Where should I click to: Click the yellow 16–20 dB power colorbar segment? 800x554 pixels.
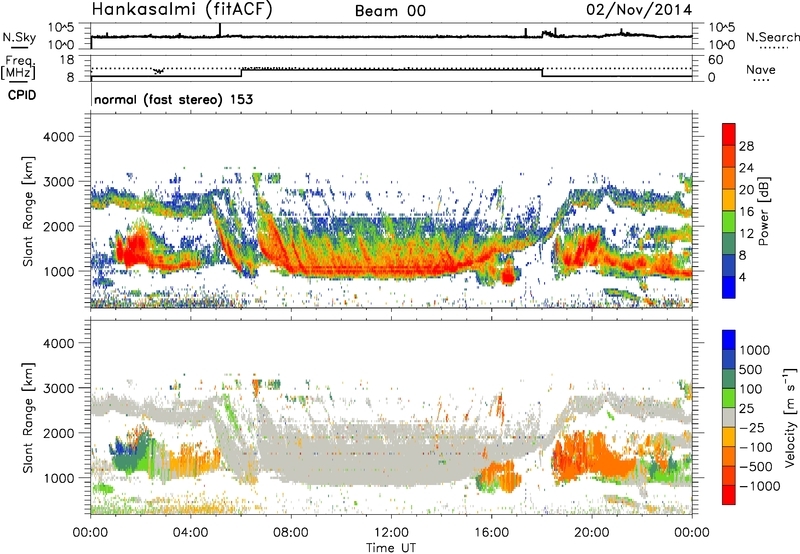(x=729, y=200)
